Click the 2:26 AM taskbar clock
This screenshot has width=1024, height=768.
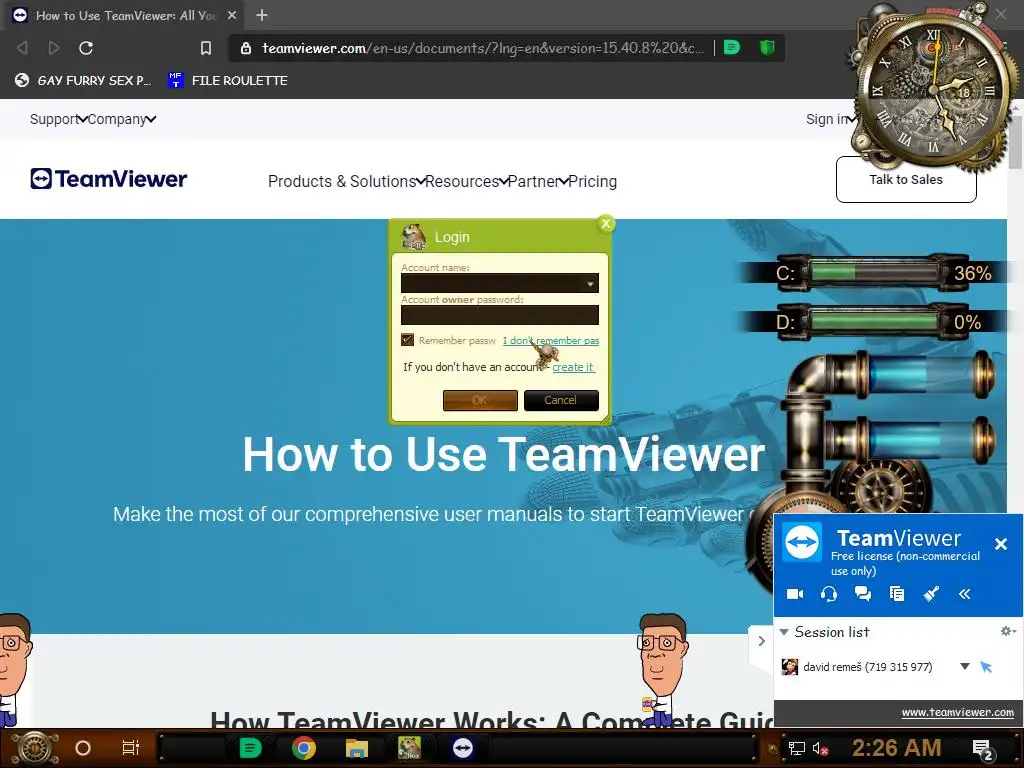click(x=897, y=748)
